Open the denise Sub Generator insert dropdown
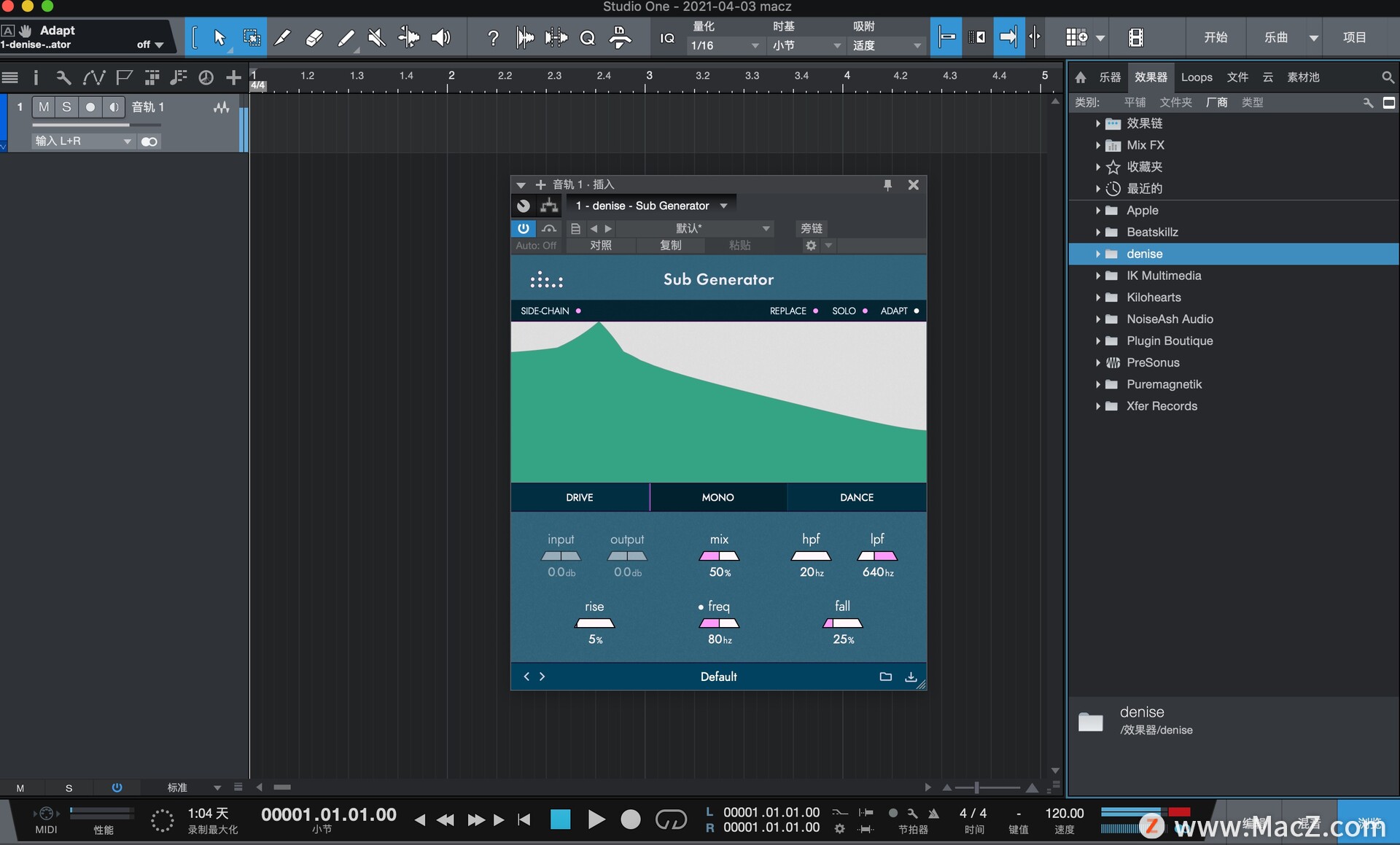 pos(651,206)
